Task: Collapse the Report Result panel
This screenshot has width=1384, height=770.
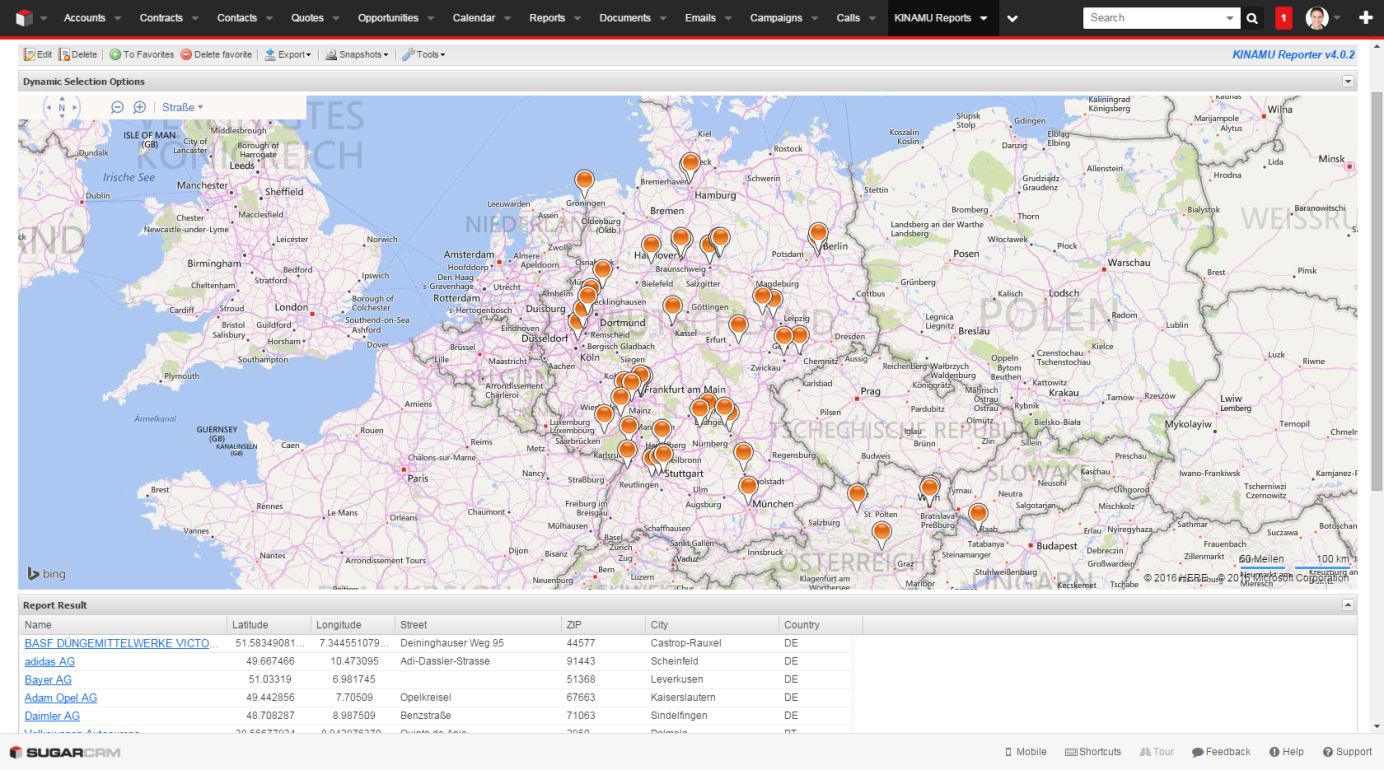Action: [x=1348, y=605]
